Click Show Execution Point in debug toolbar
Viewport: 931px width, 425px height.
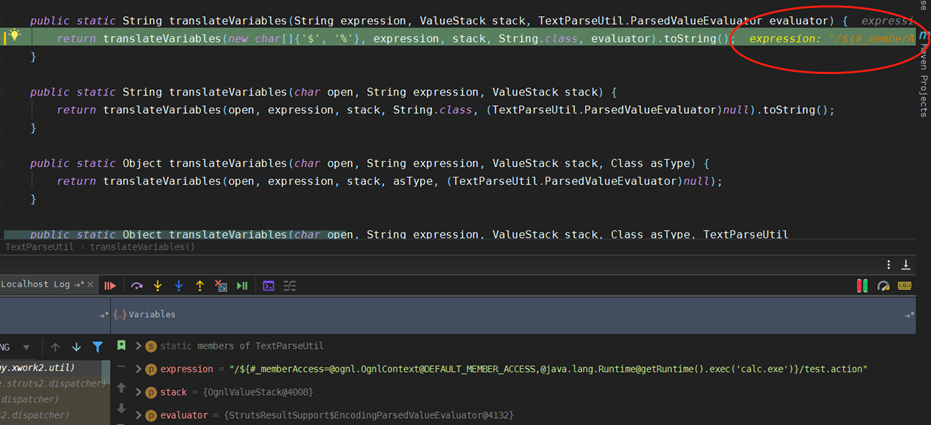[x=110, y=286]
